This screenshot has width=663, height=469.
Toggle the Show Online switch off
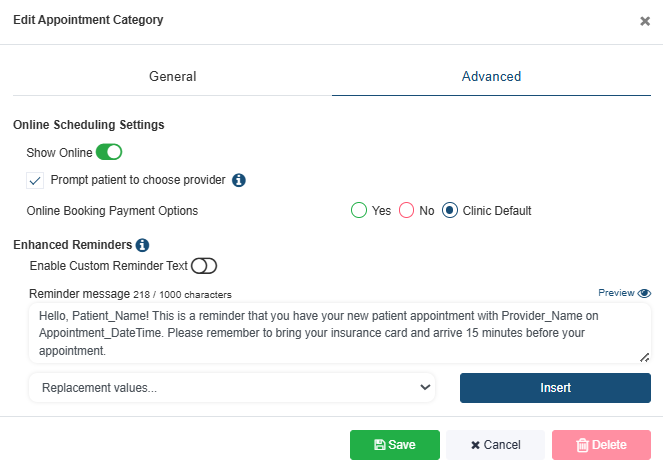108,153
